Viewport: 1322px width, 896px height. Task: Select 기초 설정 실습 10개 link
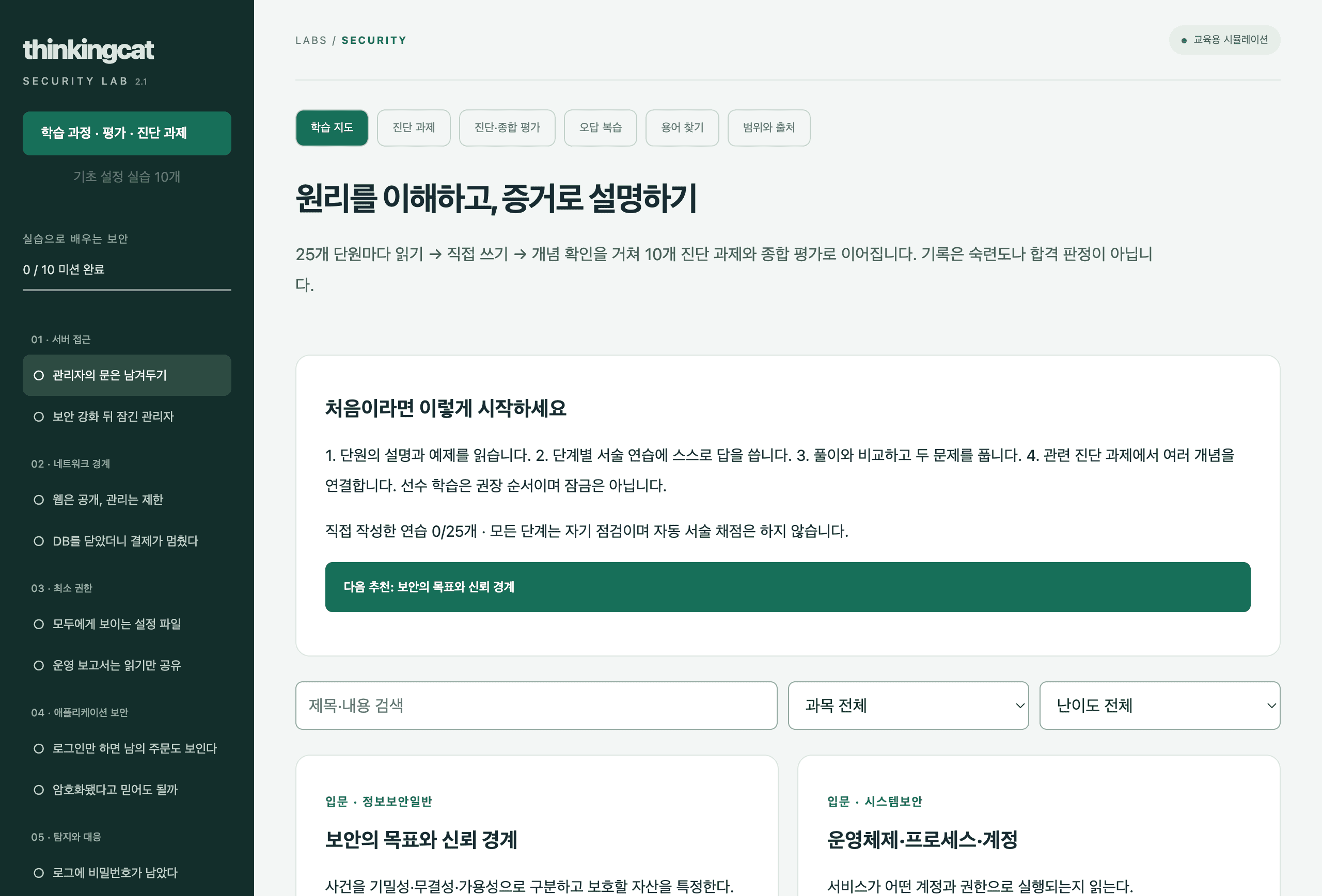[127, 177]
